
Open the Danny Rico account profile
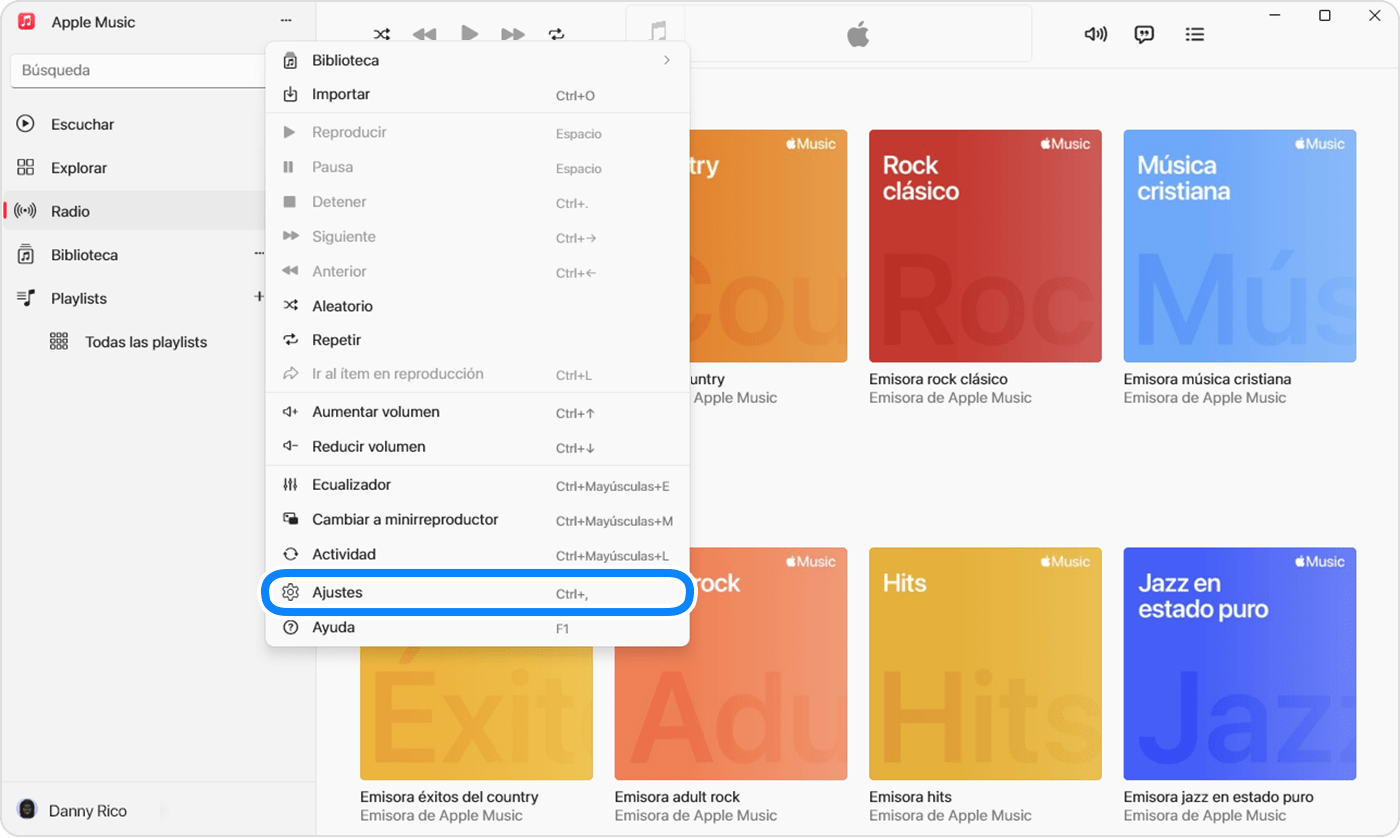[x=72, y=811]
